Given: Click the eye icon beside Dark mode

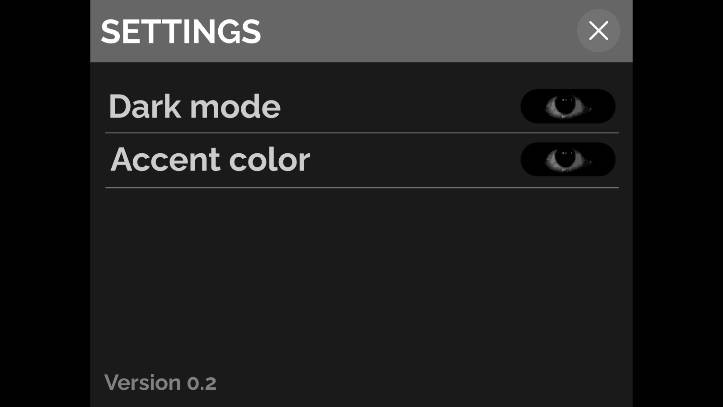Looking at the screenshot, I should tap(567, 106).
